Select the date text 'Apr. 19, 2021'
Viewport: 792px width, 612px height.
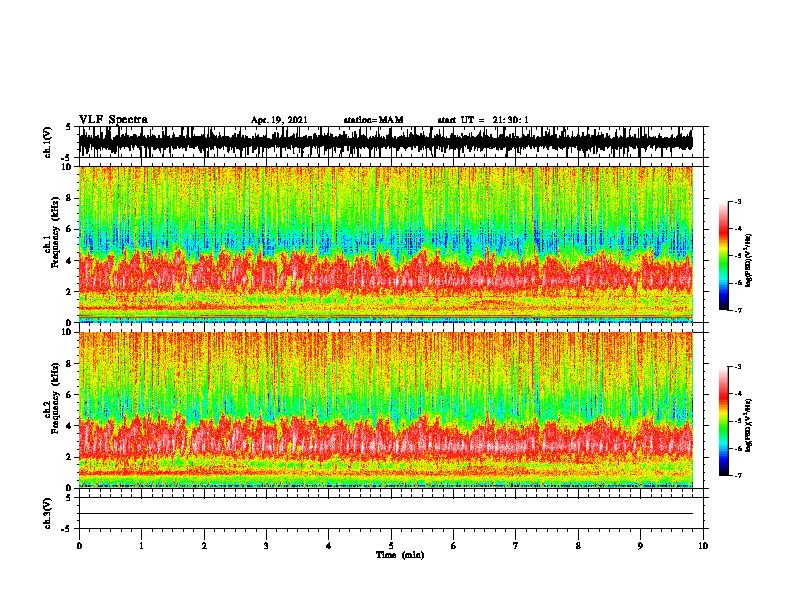279,120
